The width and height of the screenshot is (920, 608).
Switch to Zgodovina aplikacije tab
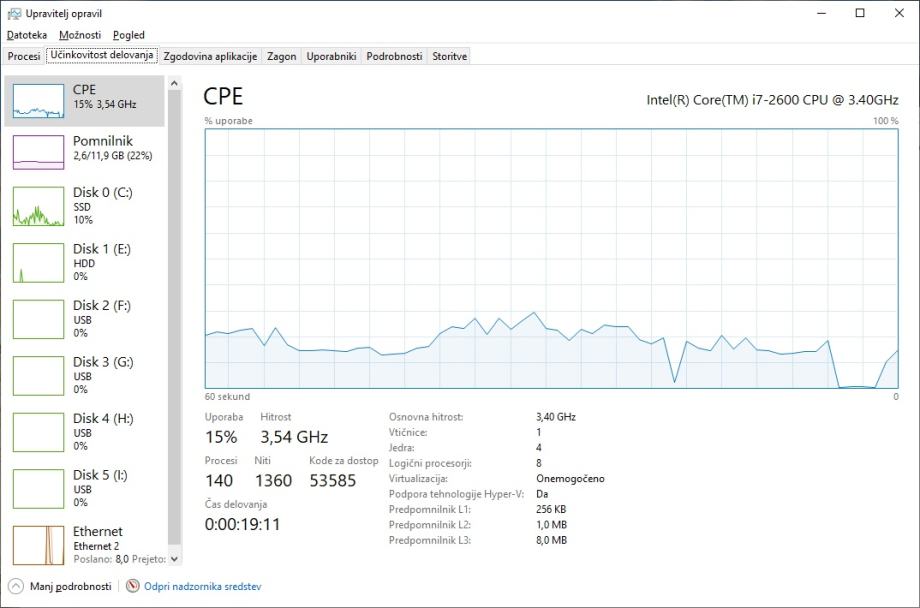pos(210,56)
